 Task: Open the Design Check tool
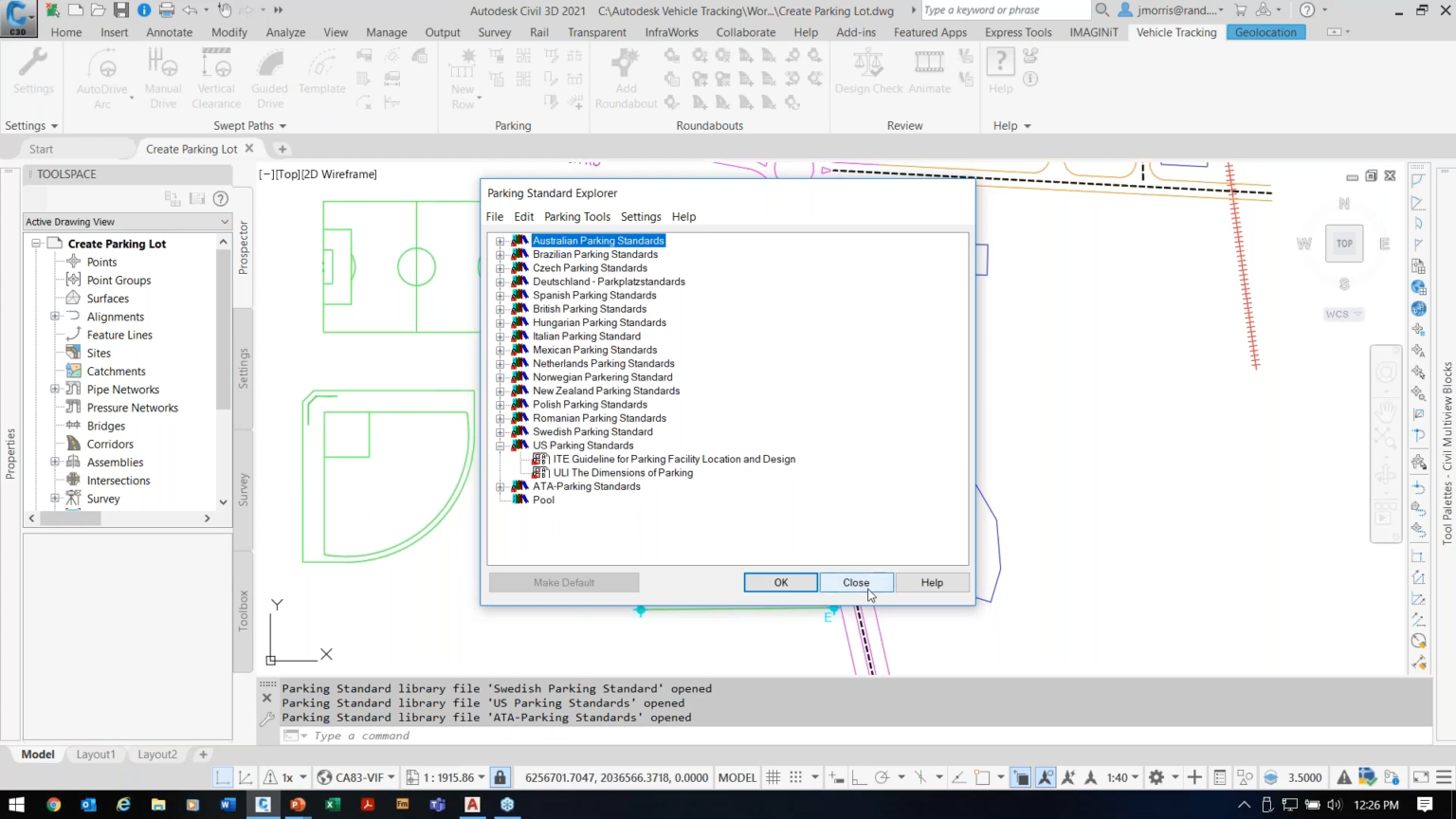pos(868,73)
